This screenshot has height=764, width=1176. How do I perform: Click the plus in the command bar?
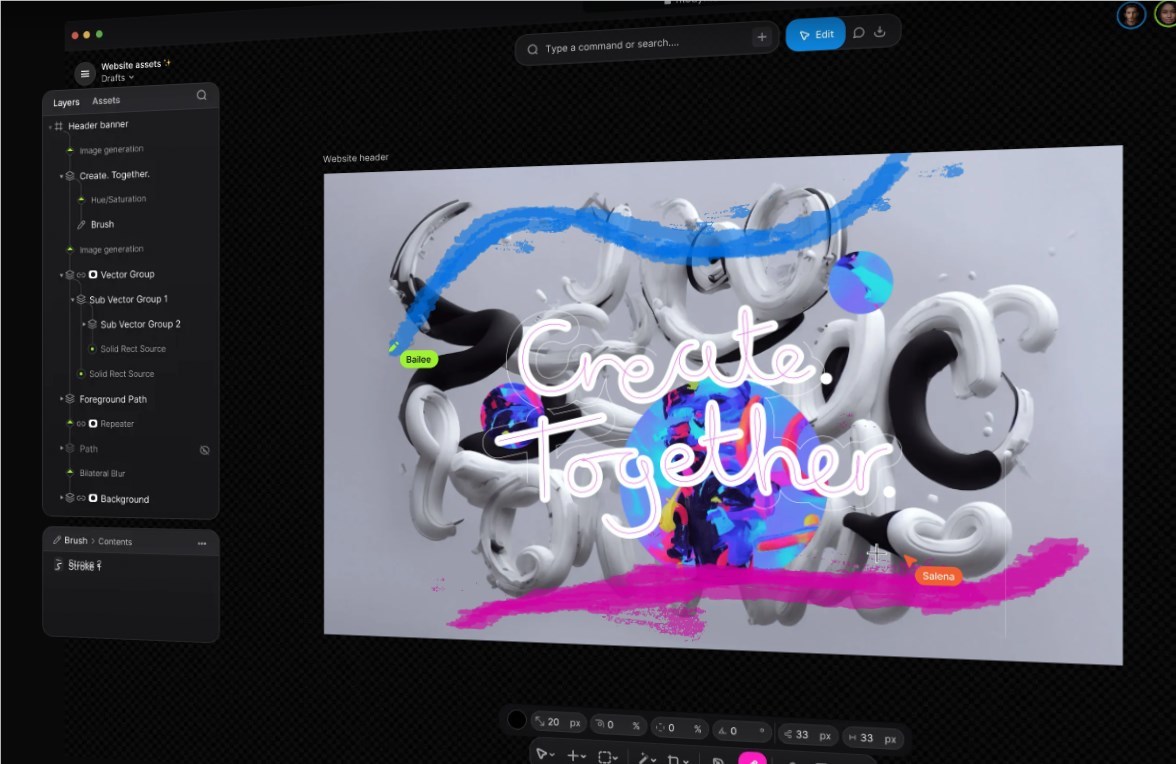point(762,37)
